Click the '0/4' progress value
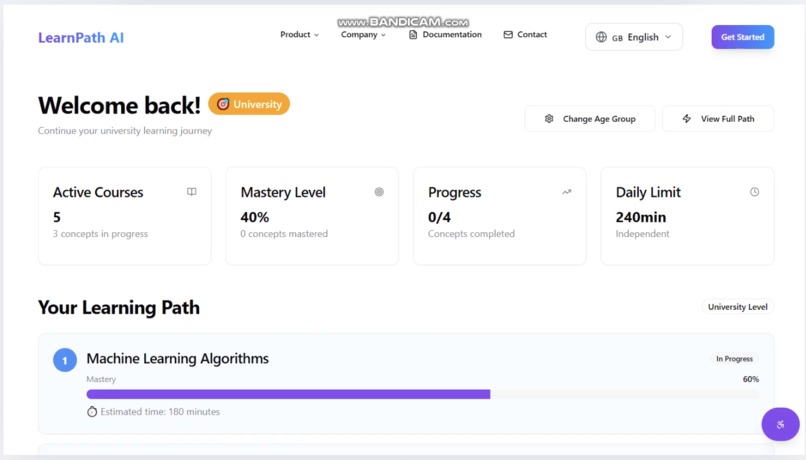 tap(439, 217)
